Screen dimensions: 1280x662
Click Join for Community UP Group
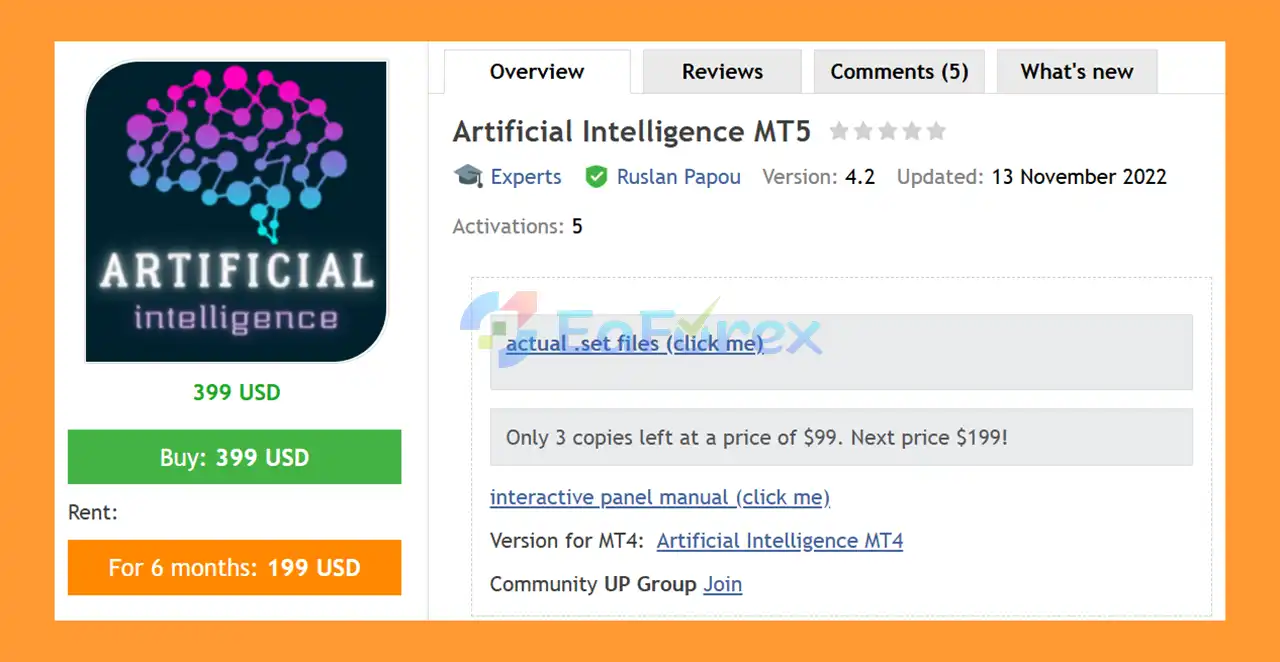click(x=722, y=584)
